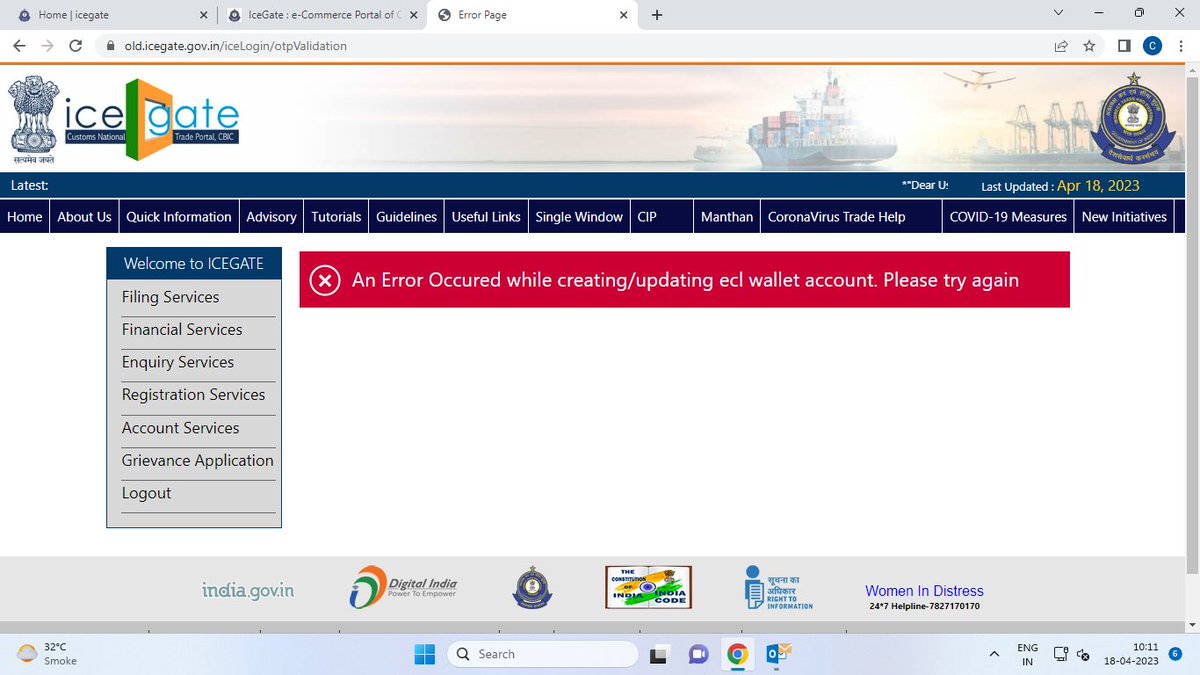
Task: Click the Windows taskbar Search box
Action: click(542, 654)
